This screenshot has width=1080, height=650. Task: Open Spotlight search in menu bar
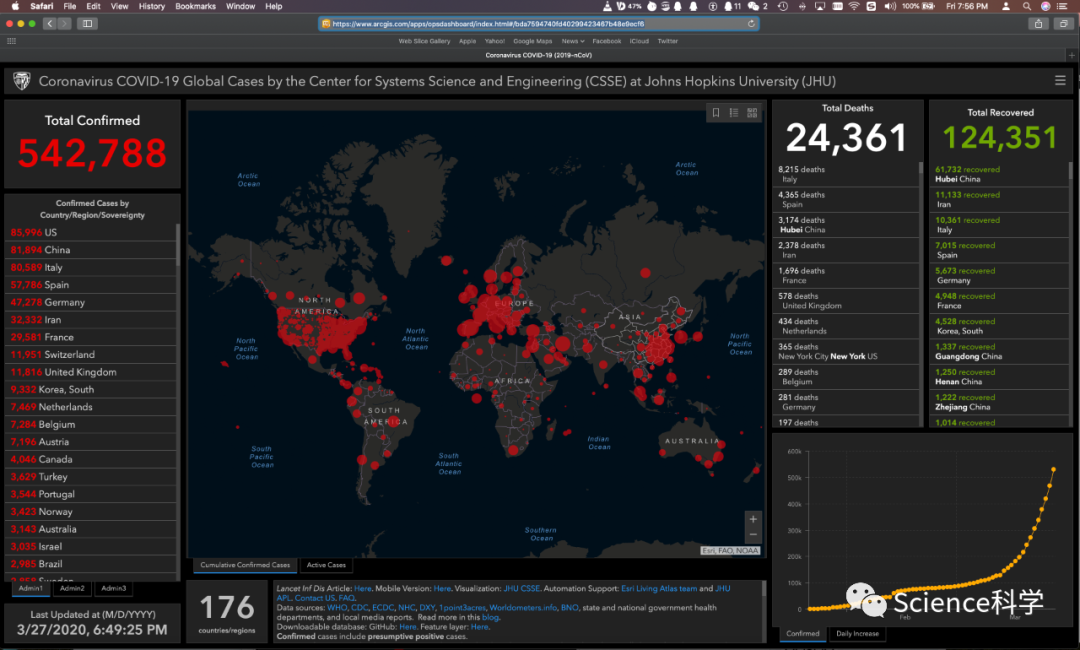pyautogui.click(x=1026, y=6)
